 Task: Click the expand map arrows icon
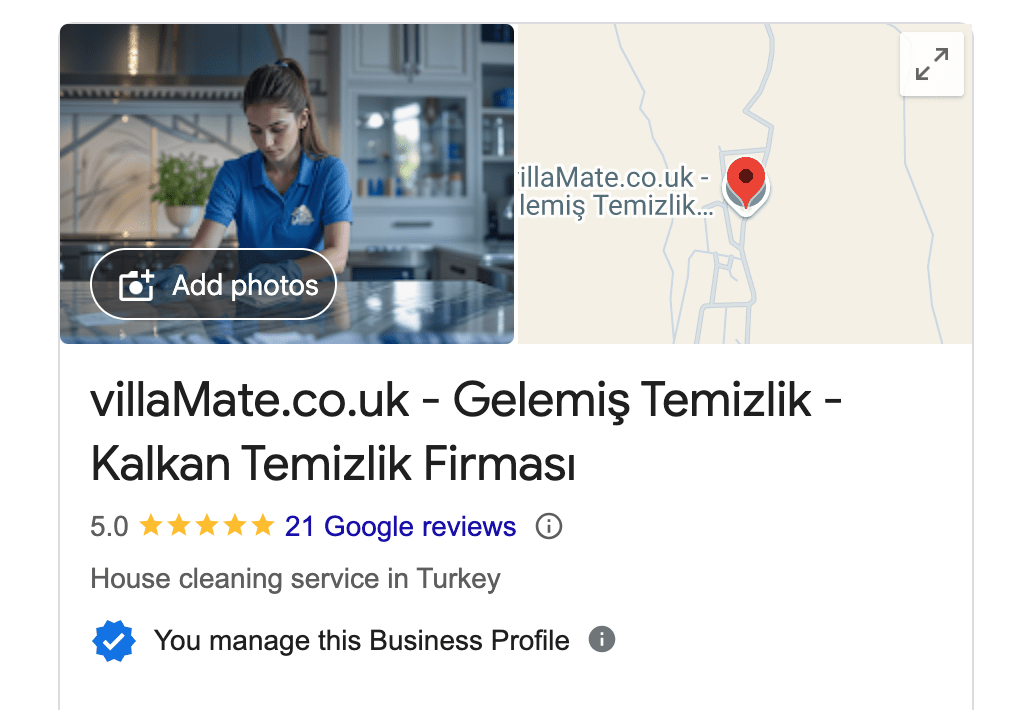pyautogui.click(x=932, y=64)
